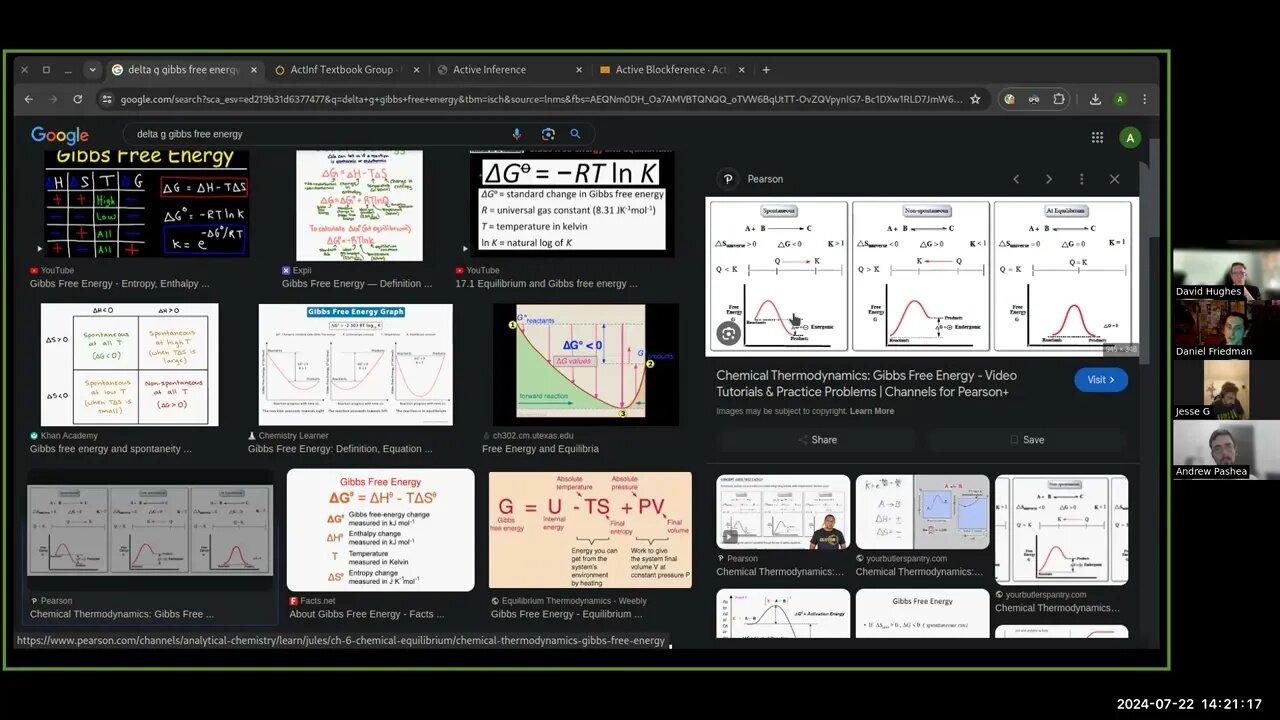This screenshot has width=1280, height=720.
Task: Click 'Gibbs Free Energy - Entropy, Enthalpy' caption
Action: (x=119, y=284)
